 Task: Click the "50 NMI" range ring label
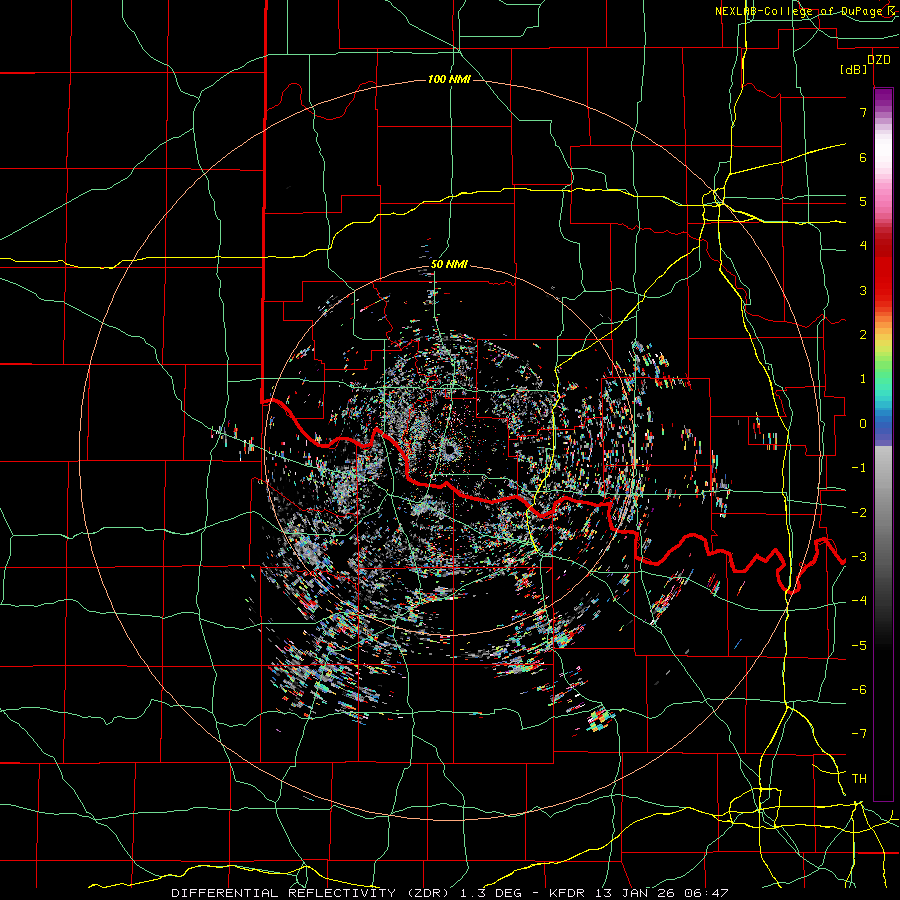[449, 264]
